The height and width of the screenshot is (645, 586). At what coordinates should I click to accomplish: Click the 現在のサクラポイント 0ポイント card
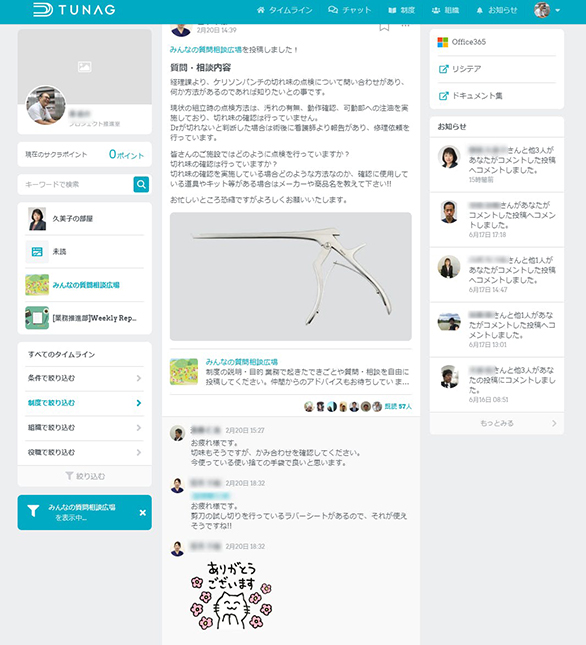coord(85,154)
